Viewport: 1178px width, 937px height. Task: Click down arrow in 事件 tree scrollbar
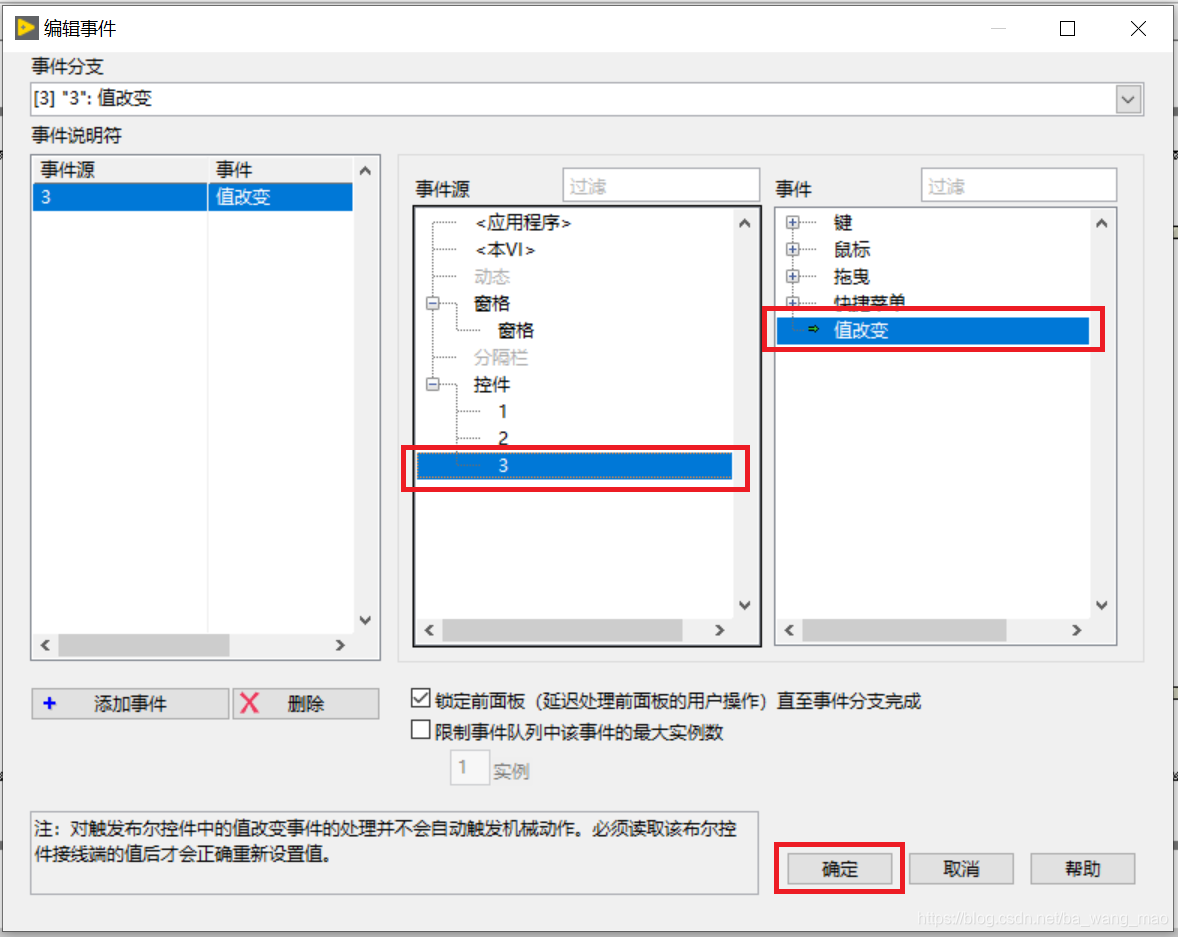click(1101, 605)
